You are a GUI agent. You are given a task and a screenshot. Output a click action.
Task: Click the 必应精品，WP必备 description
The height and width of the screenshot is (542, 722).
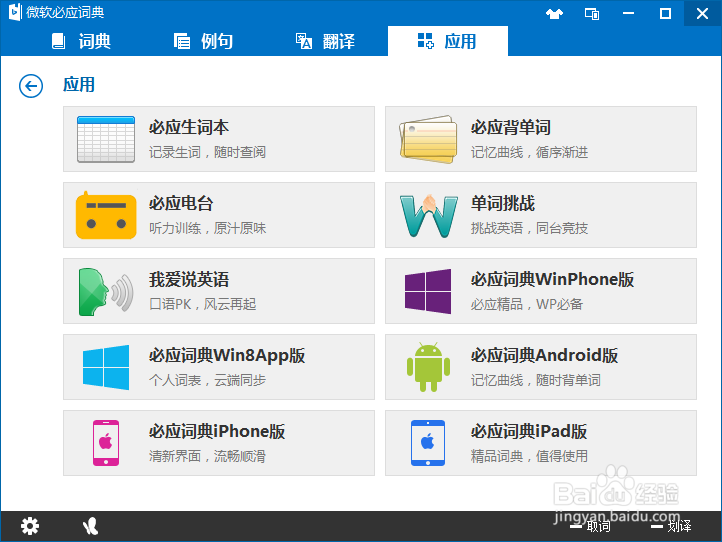pos(527,304)
